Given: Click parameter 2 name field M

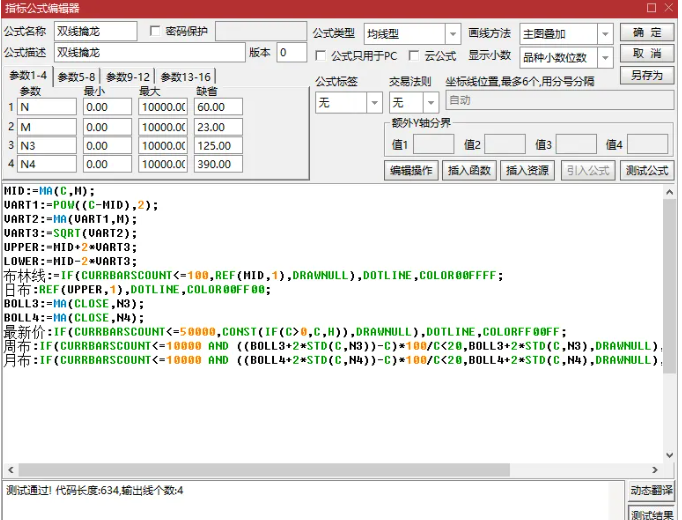Looking at the screenshot, I should pyautogui.click(x=47, y=127).
